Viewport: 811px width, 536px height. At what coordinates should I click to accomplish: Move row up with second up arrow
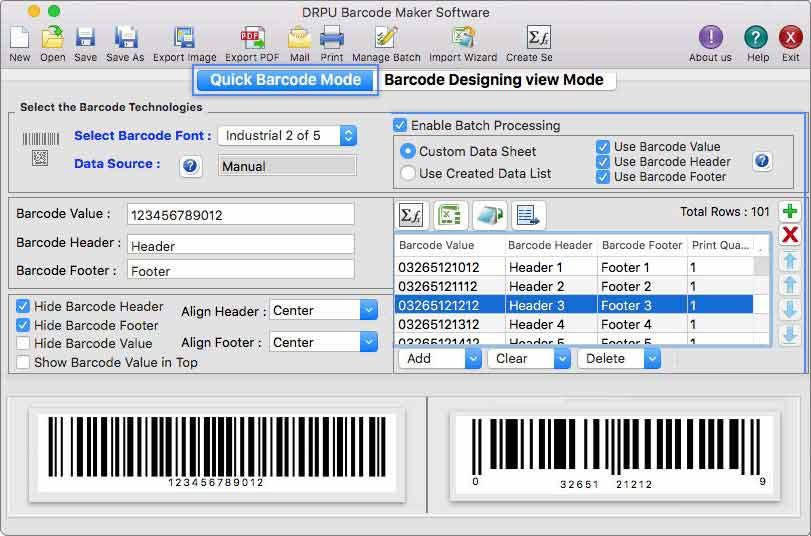pos(790,285)
